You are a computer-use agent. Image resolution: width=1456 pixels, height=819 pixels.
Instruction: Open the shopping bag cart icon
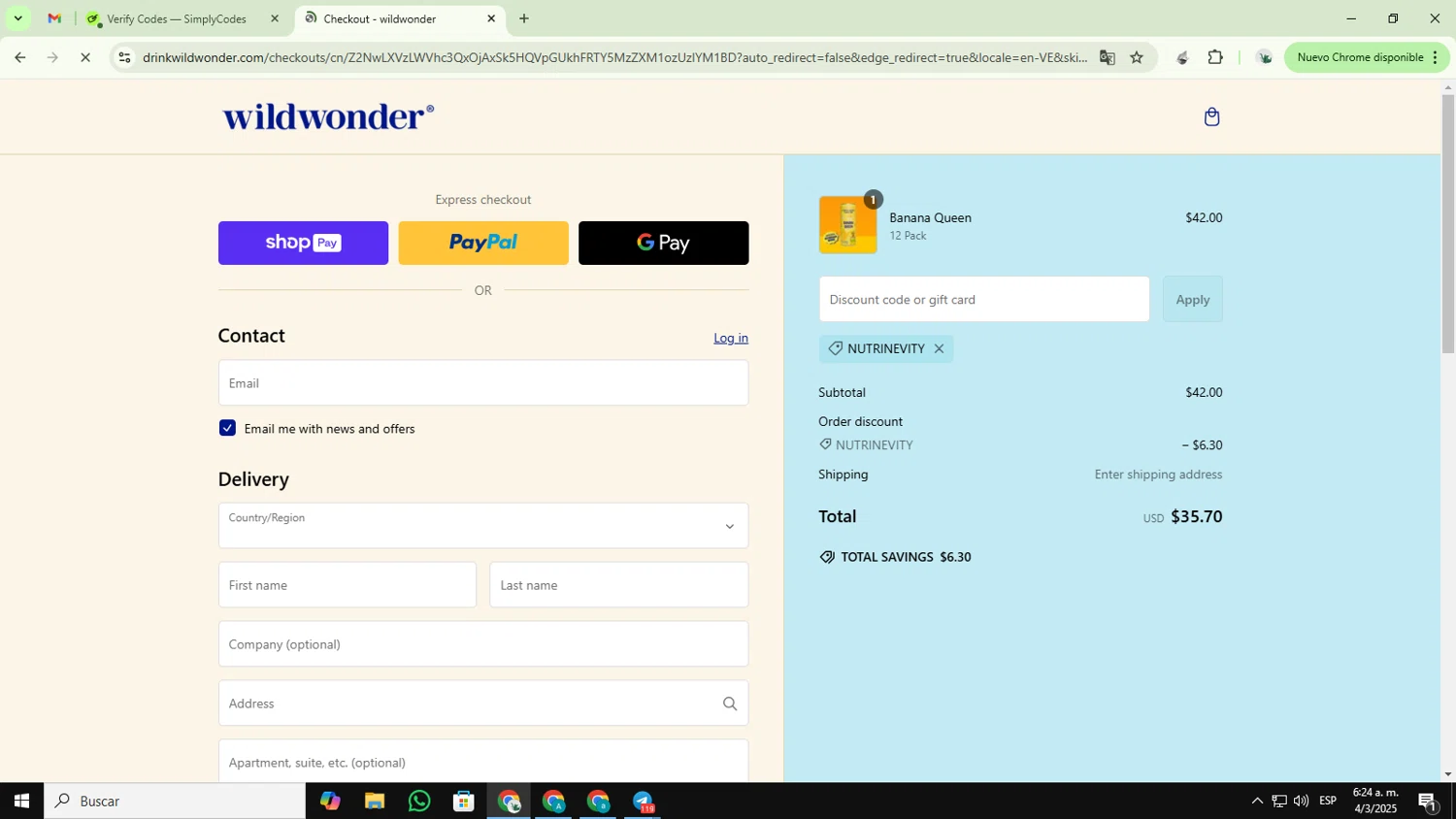(1211, 117)
